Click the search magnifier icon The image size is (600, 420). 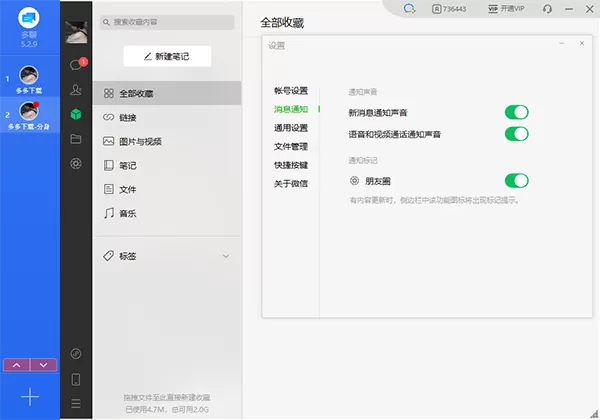tap(106, 22)
